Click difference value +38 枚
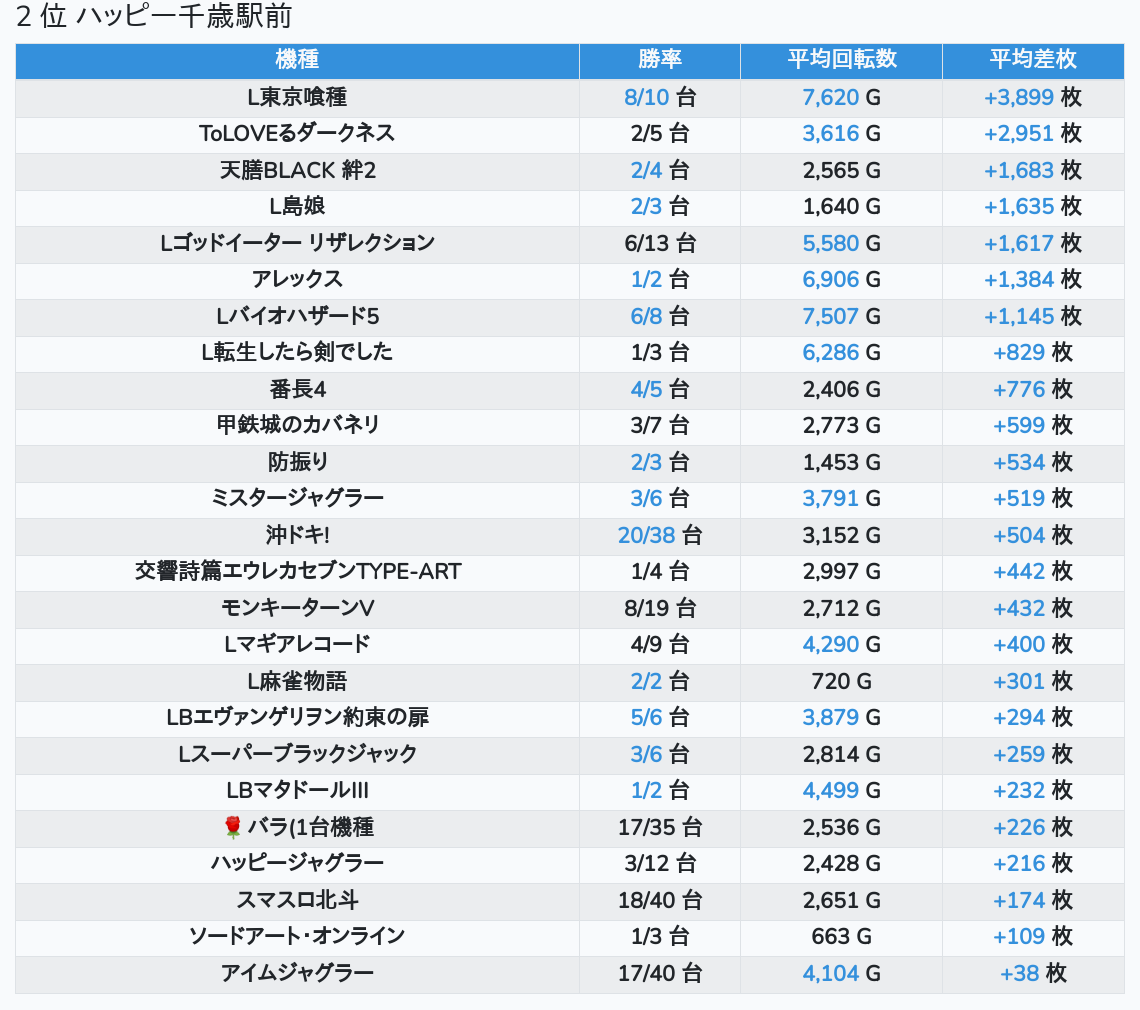Image resolution: width=1140 pixels, height=1010 pixels. (1032, 973)
